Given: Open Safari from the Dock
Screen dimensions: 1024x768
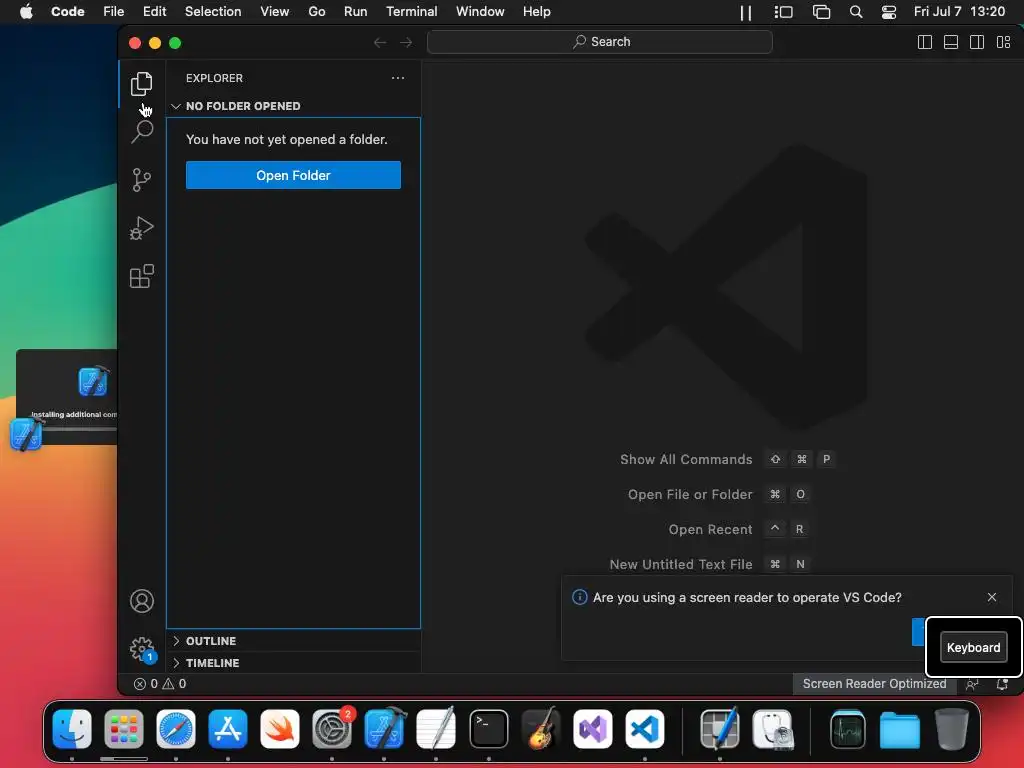Looking at the screenshot, I should point(176,729).
